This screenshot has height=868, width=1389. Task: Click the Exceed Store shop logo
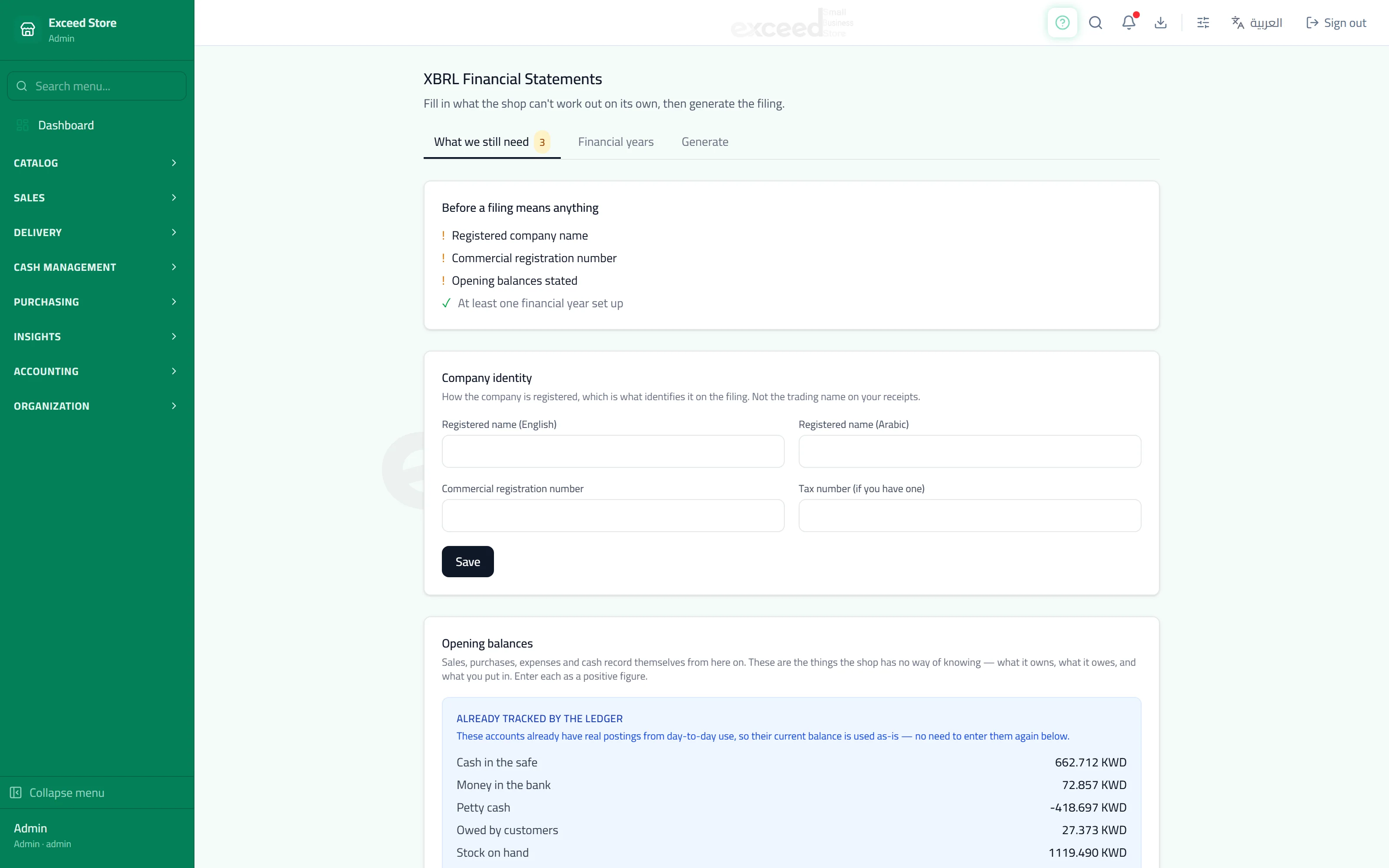[x=27, y=29]
